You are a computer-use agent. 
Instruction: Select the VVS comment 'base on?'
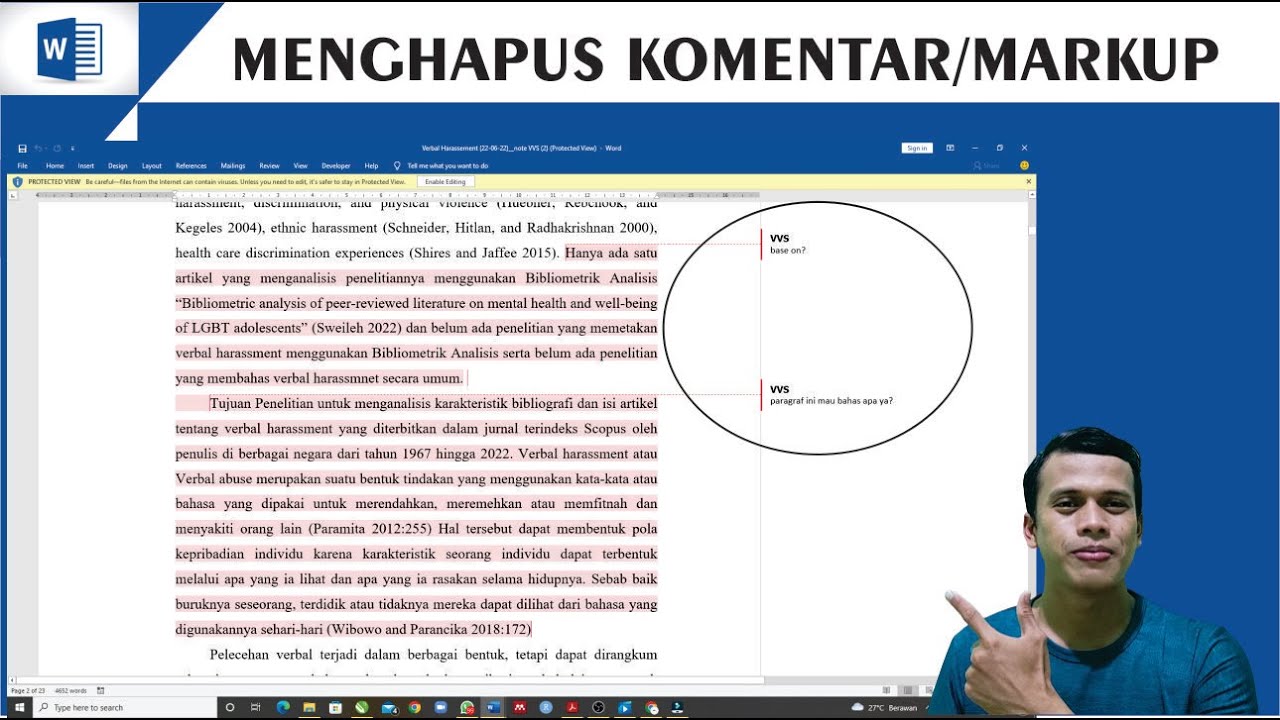(x=787, y=244)
